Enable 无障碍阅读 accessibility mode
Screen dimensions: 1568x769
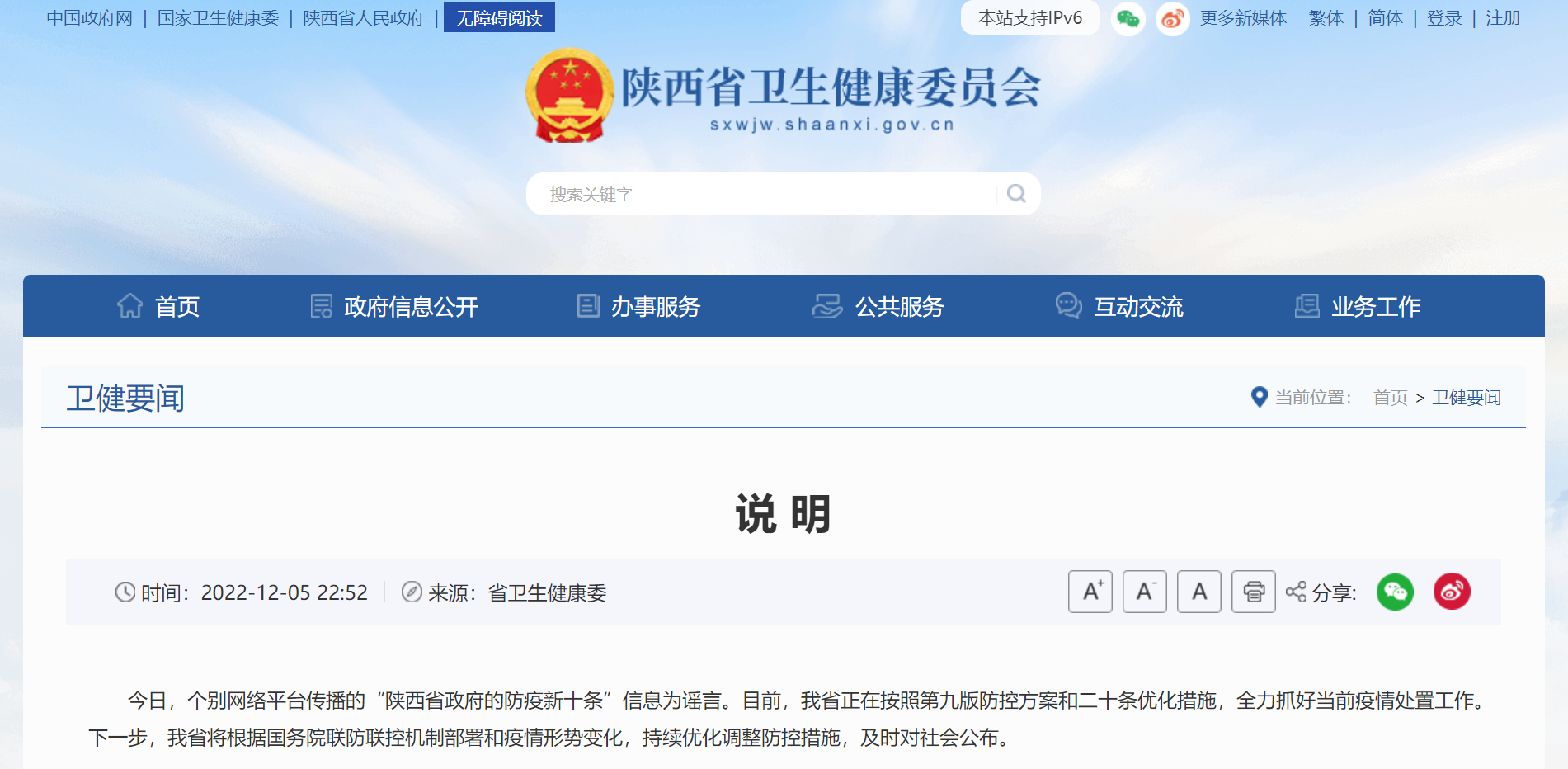click(499, 18)
